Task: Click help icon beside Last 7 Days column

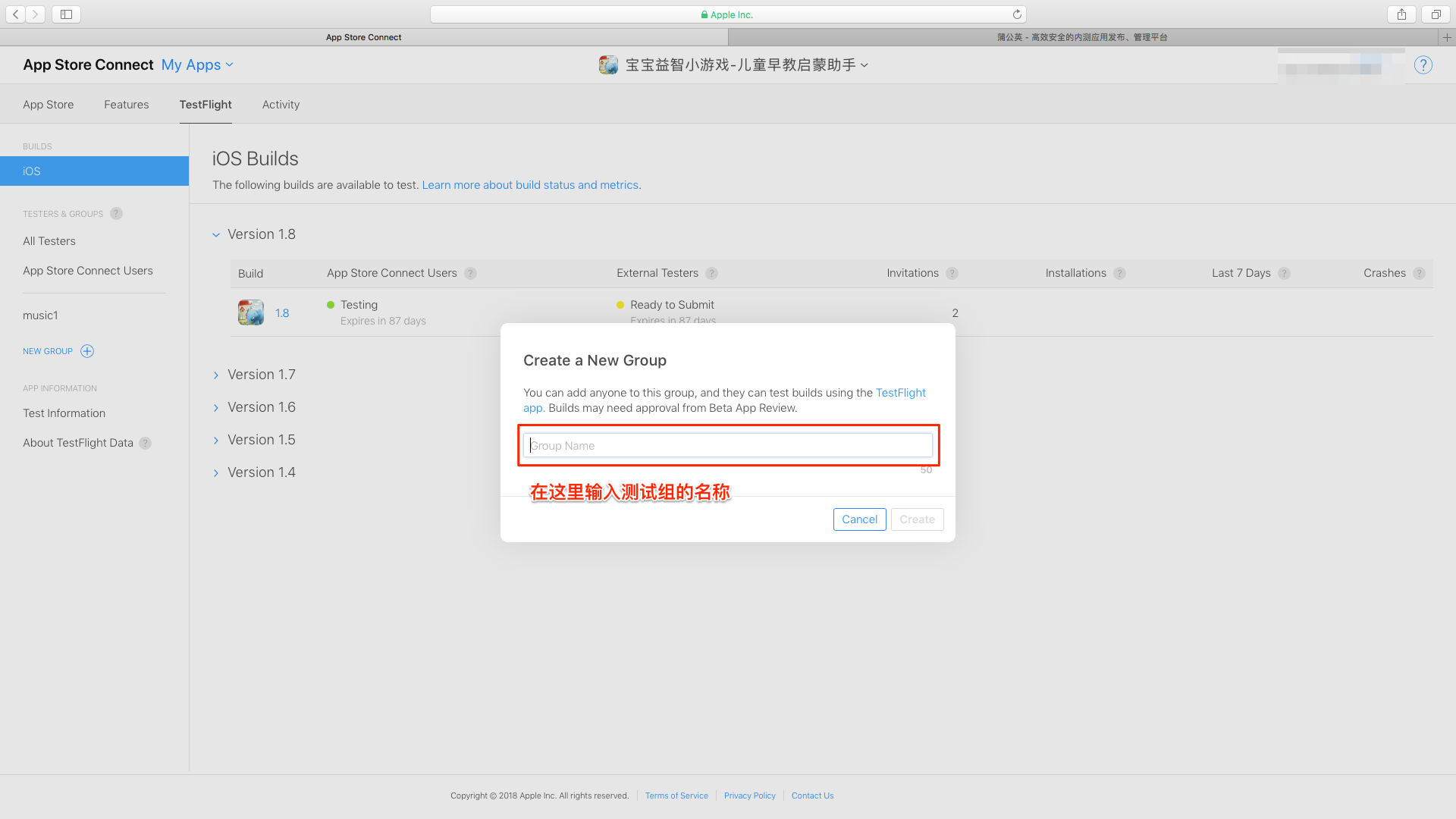Action: pyautogui.click(x=1284, y=274)
